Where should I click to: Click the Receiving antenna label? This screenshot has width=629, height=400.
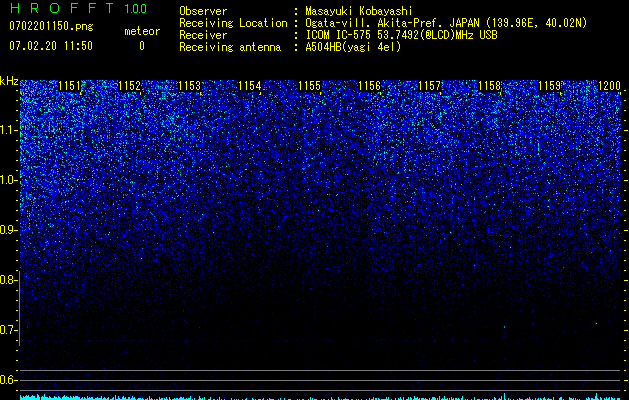coord(230,47)
